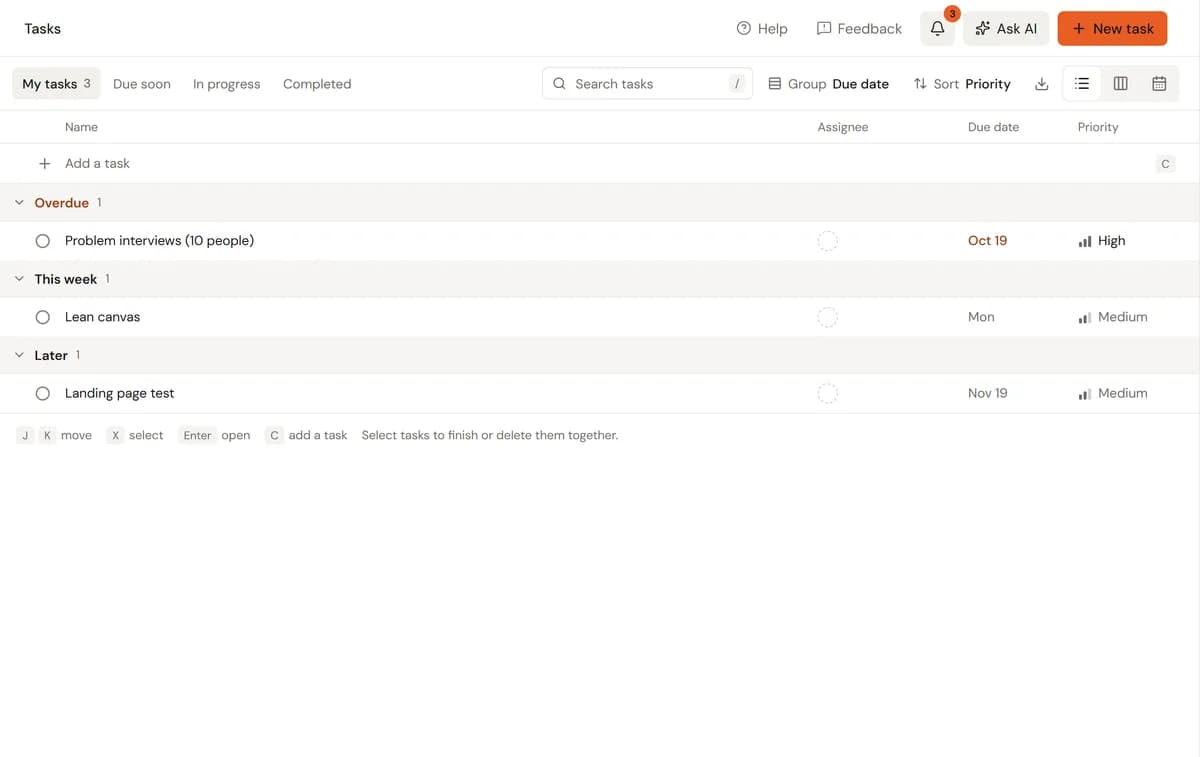Click the Name column header
This screenshot has height=757, width=1200.
[81, 127]
